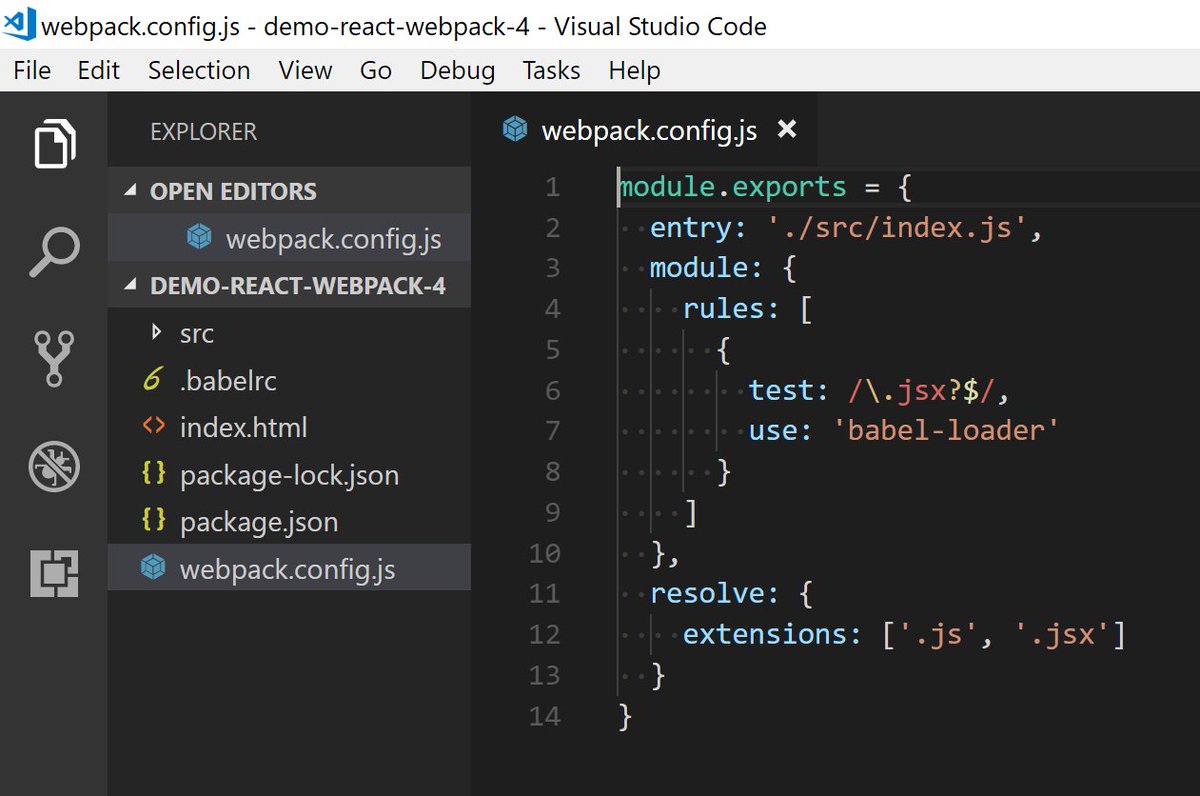Open the View menu
1200x796 pixels.
[x=305, y=71]
